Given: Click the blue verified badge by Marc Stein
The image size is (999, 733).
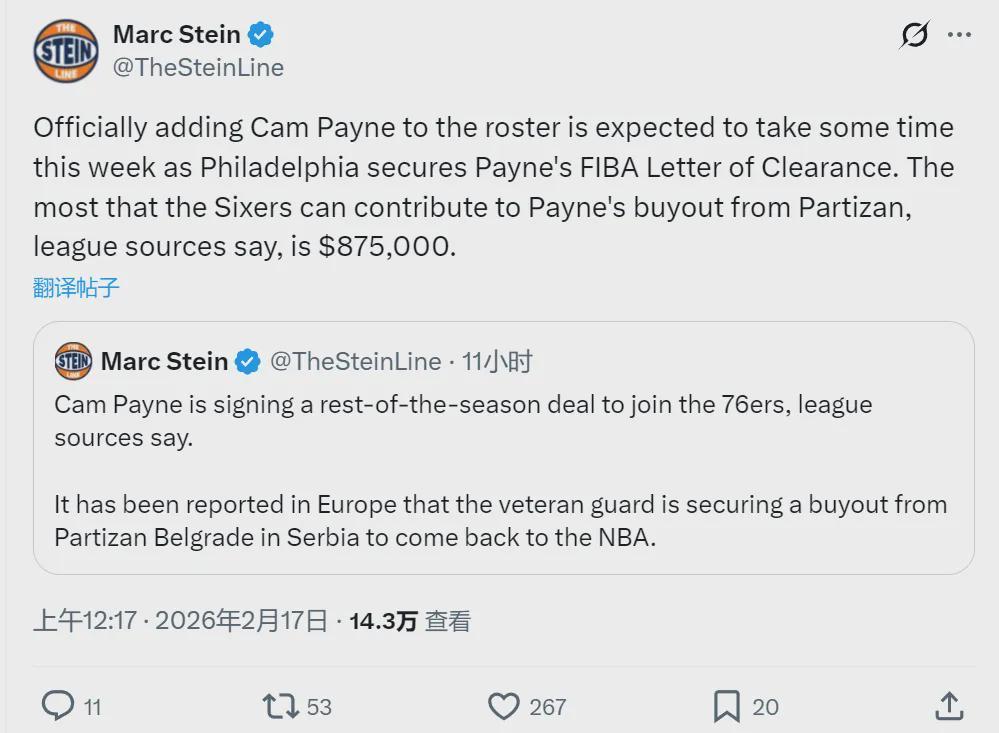Looking at the screenshot, I should click(261, 35).
